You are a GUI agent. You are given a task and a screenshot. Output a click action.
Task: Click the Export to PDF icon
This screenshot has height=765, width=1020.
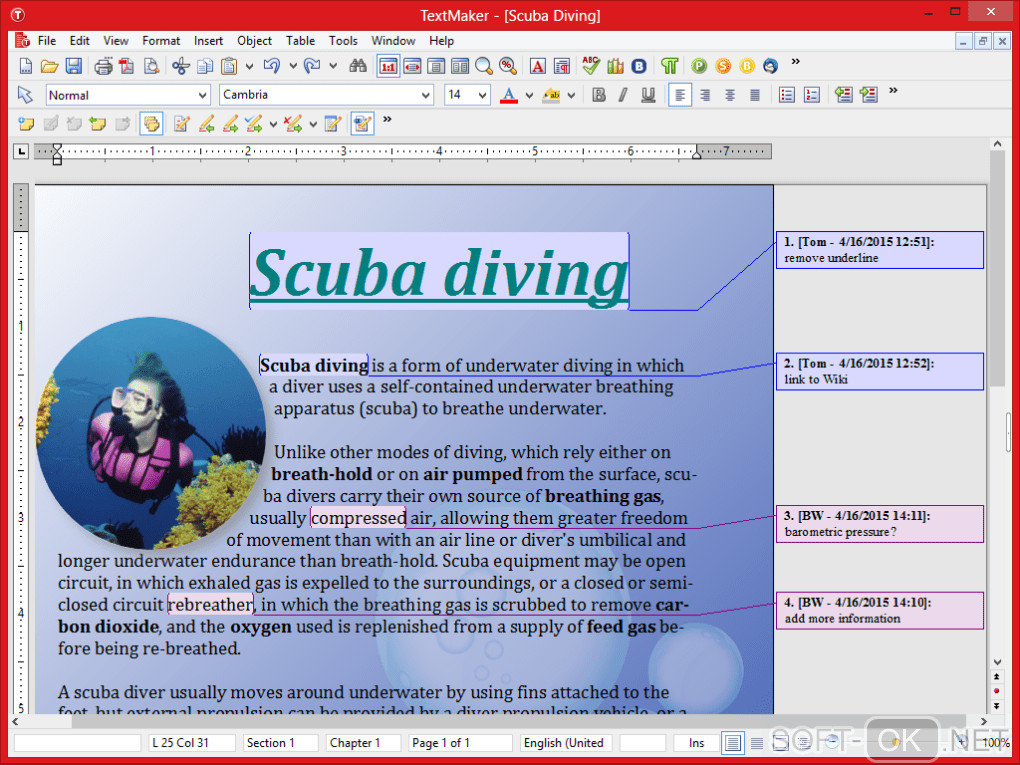(x=127, y=66)
